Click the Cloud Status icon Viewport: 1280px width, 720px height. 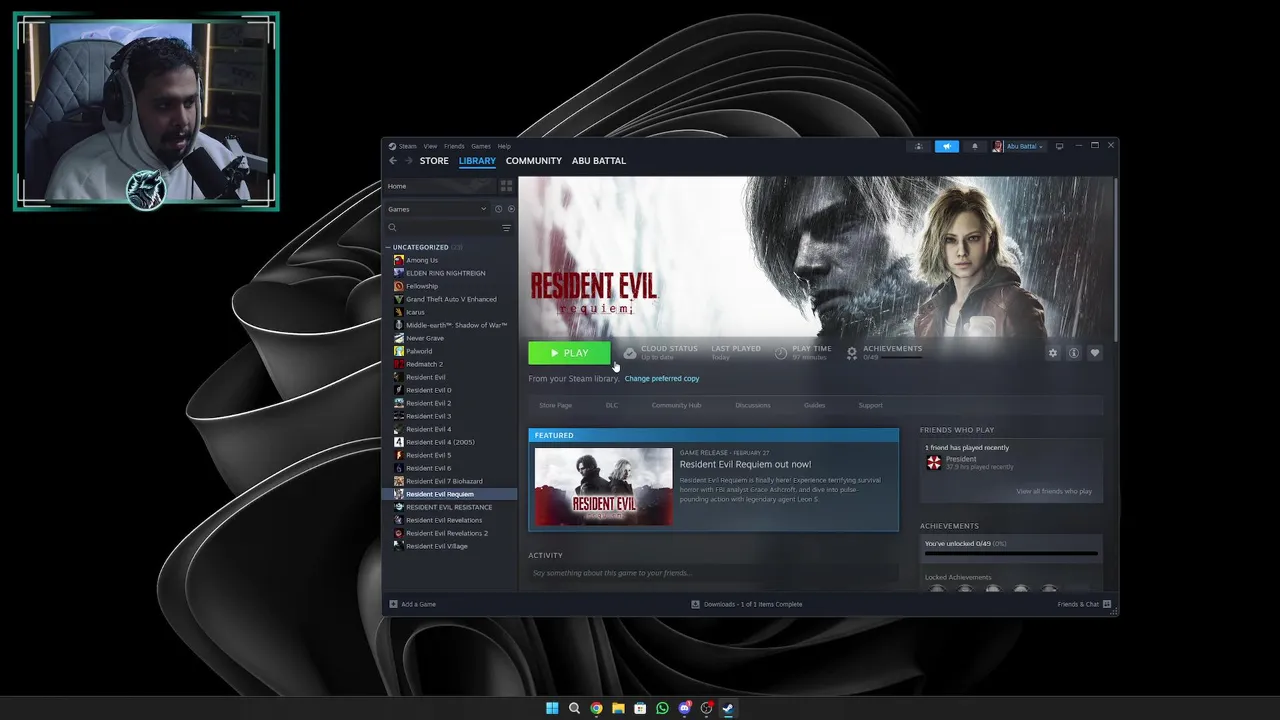point(630,353)
